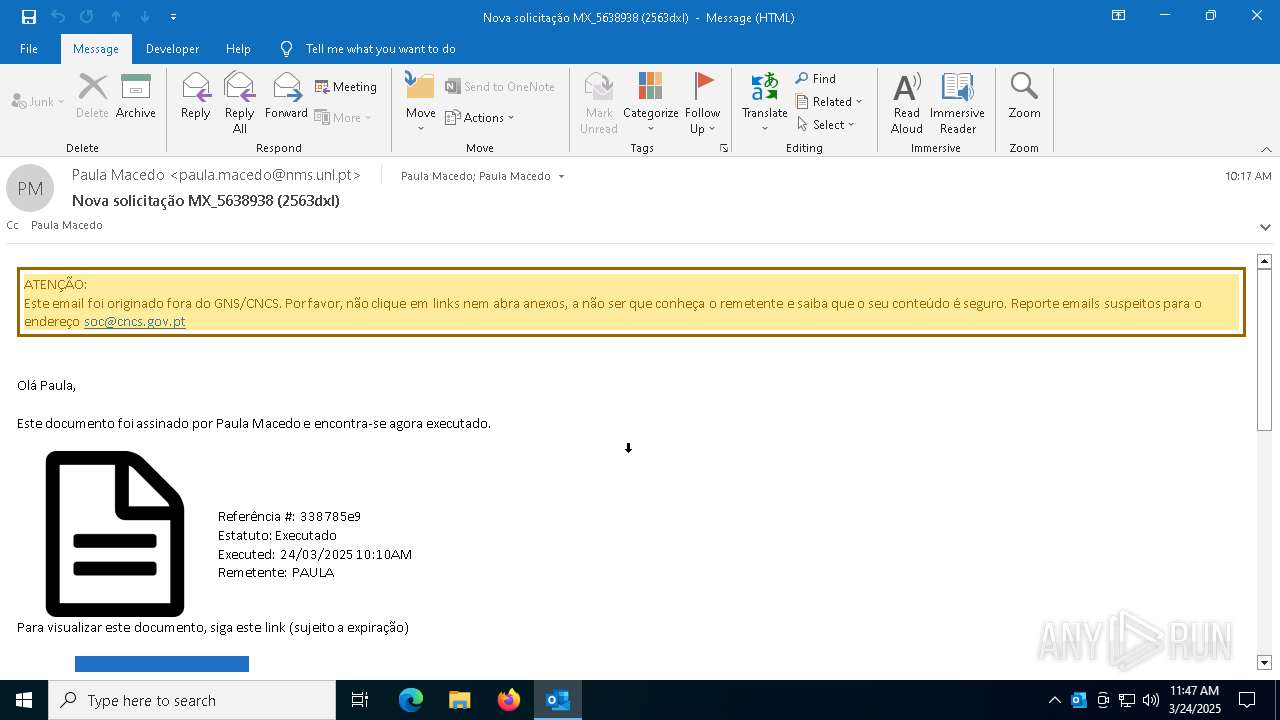The image size is (1280, 720).
Task: Click the blue document link button
Action: coord(162,664)
